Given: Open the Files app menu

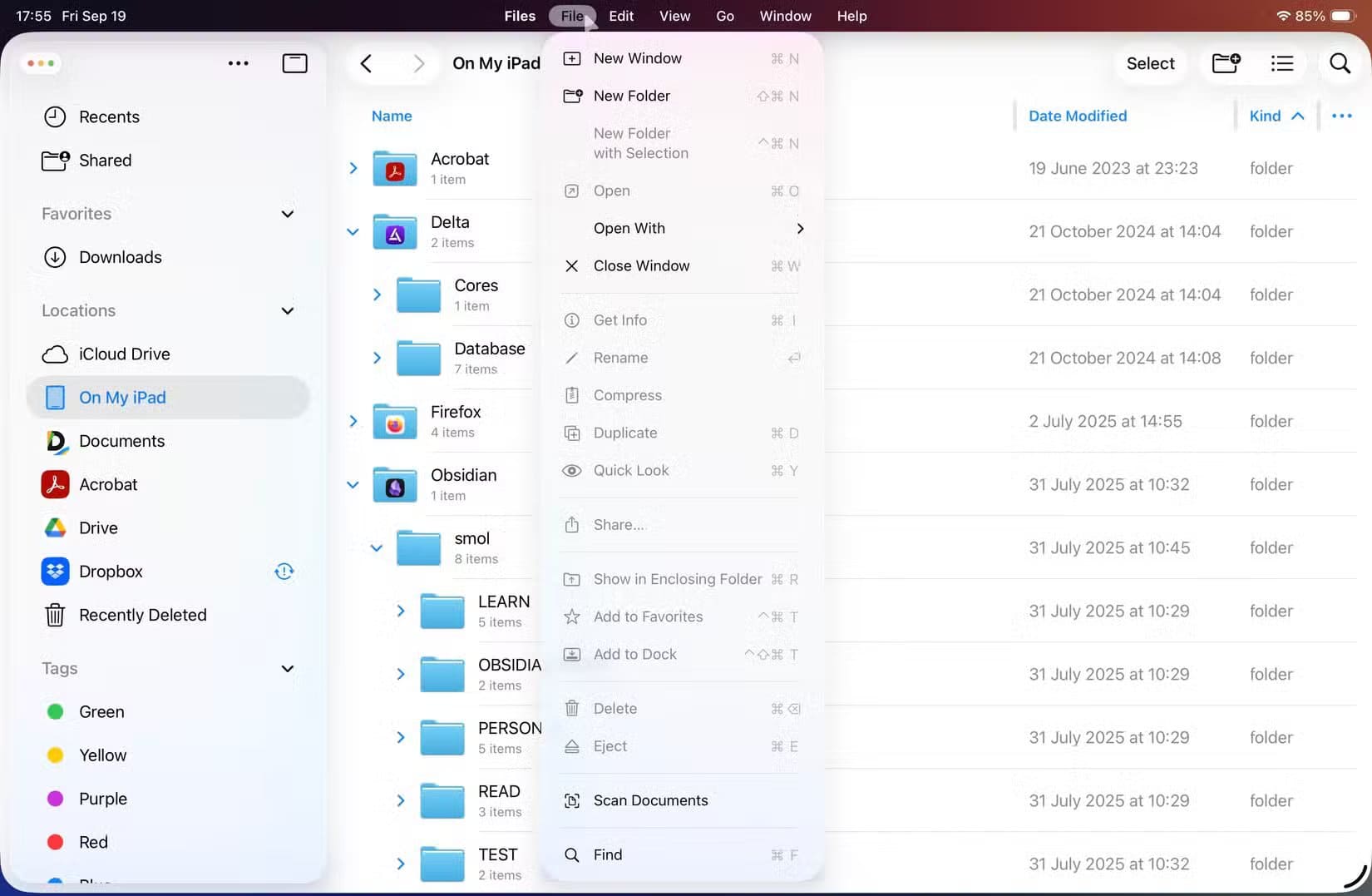Looking at the screenshot, I should coord(520,16).
